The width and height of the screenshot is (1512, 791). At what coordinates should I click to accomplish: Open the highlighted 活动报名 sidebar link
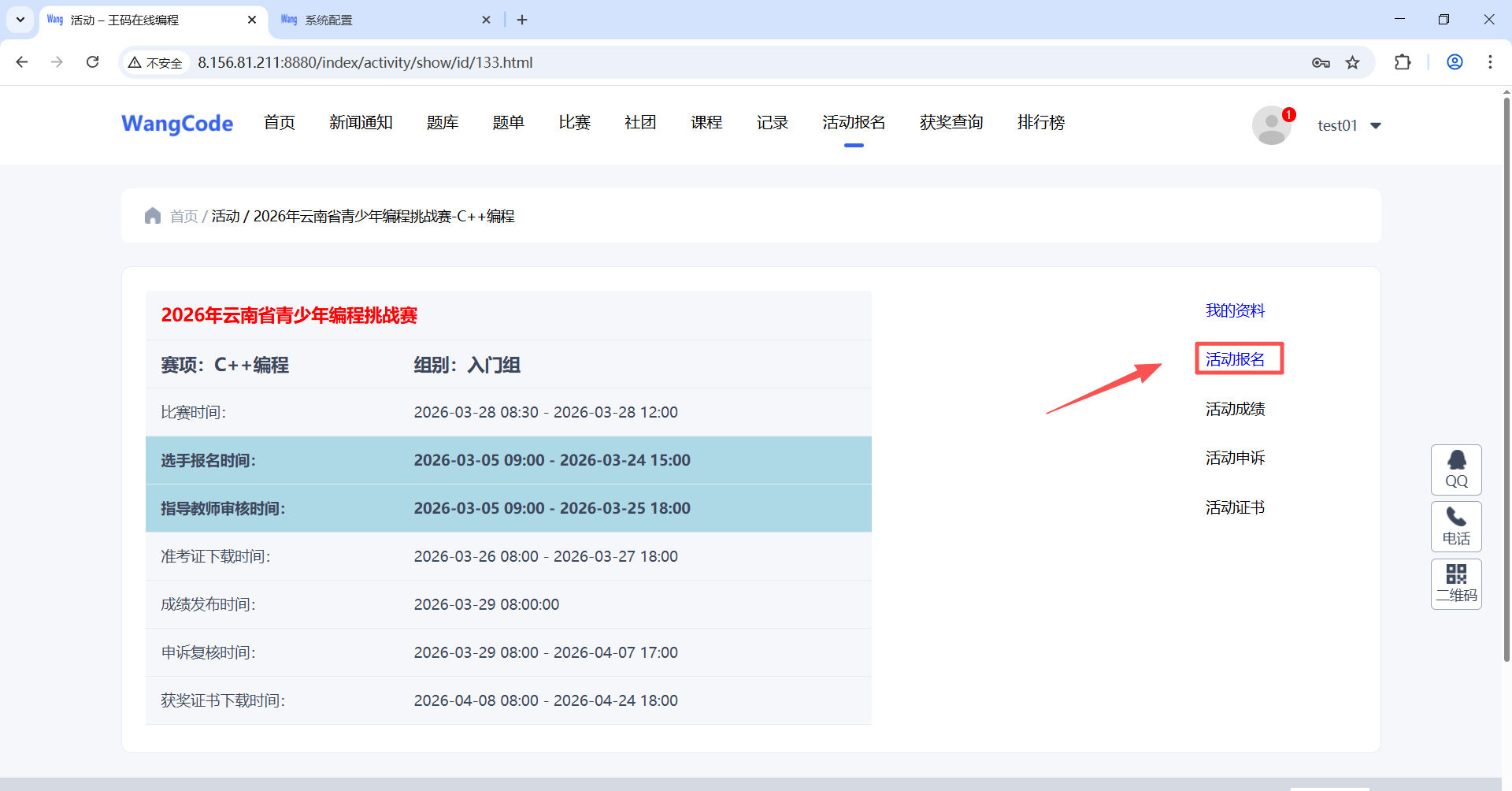(x=1235, y=359)
